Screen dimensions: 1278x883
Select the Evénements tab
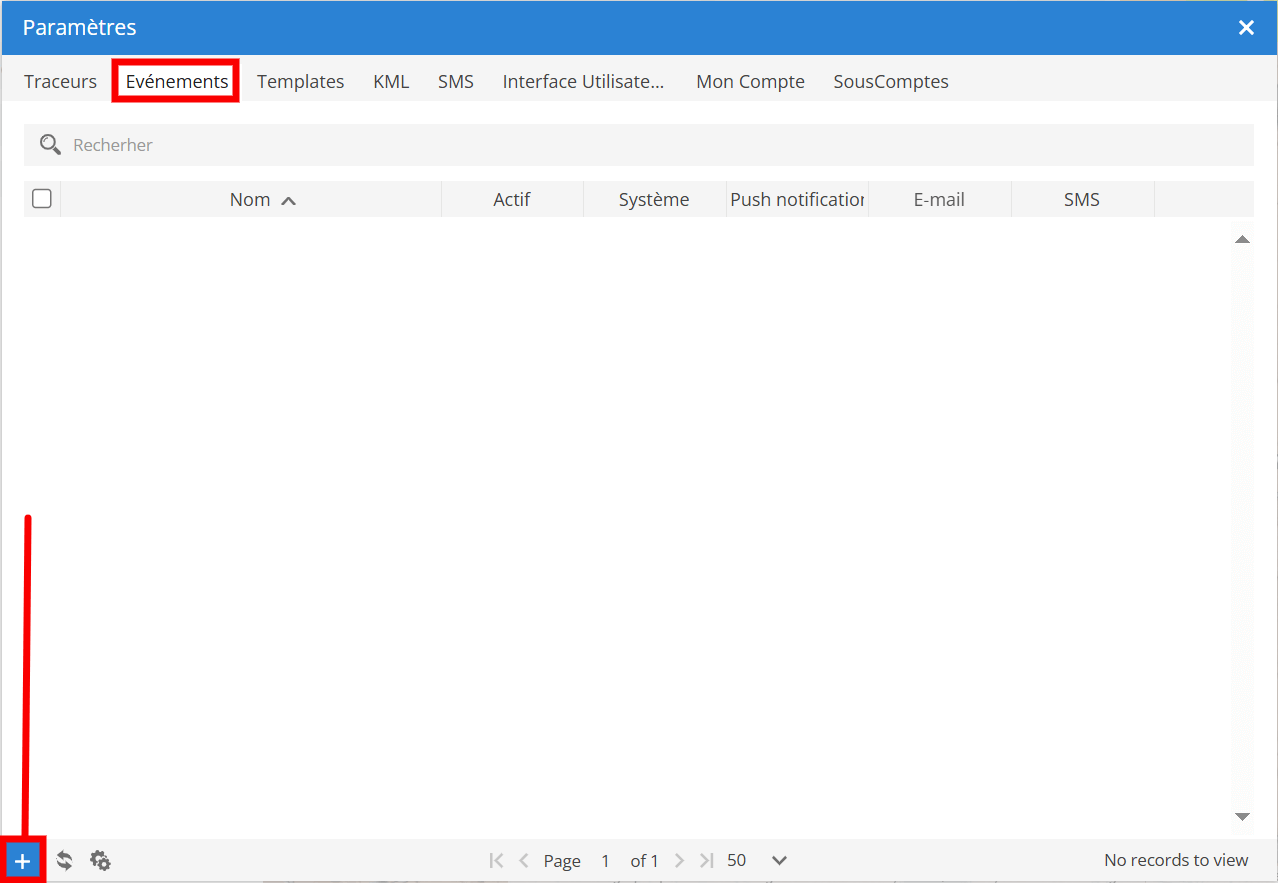click(177, 82)
